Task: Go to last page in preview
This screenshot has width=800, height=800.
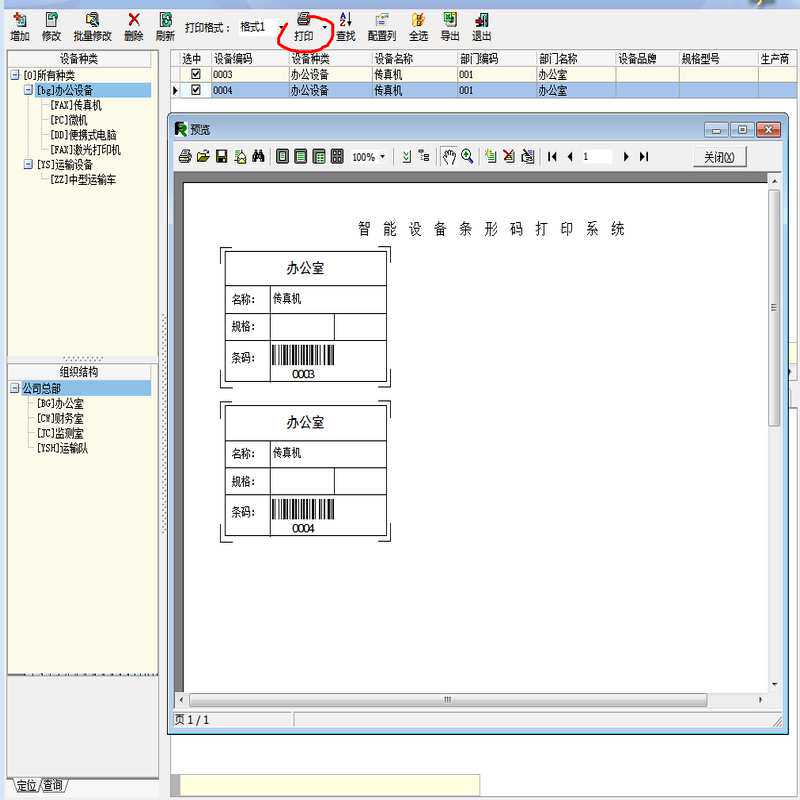Action: point(644,157)
